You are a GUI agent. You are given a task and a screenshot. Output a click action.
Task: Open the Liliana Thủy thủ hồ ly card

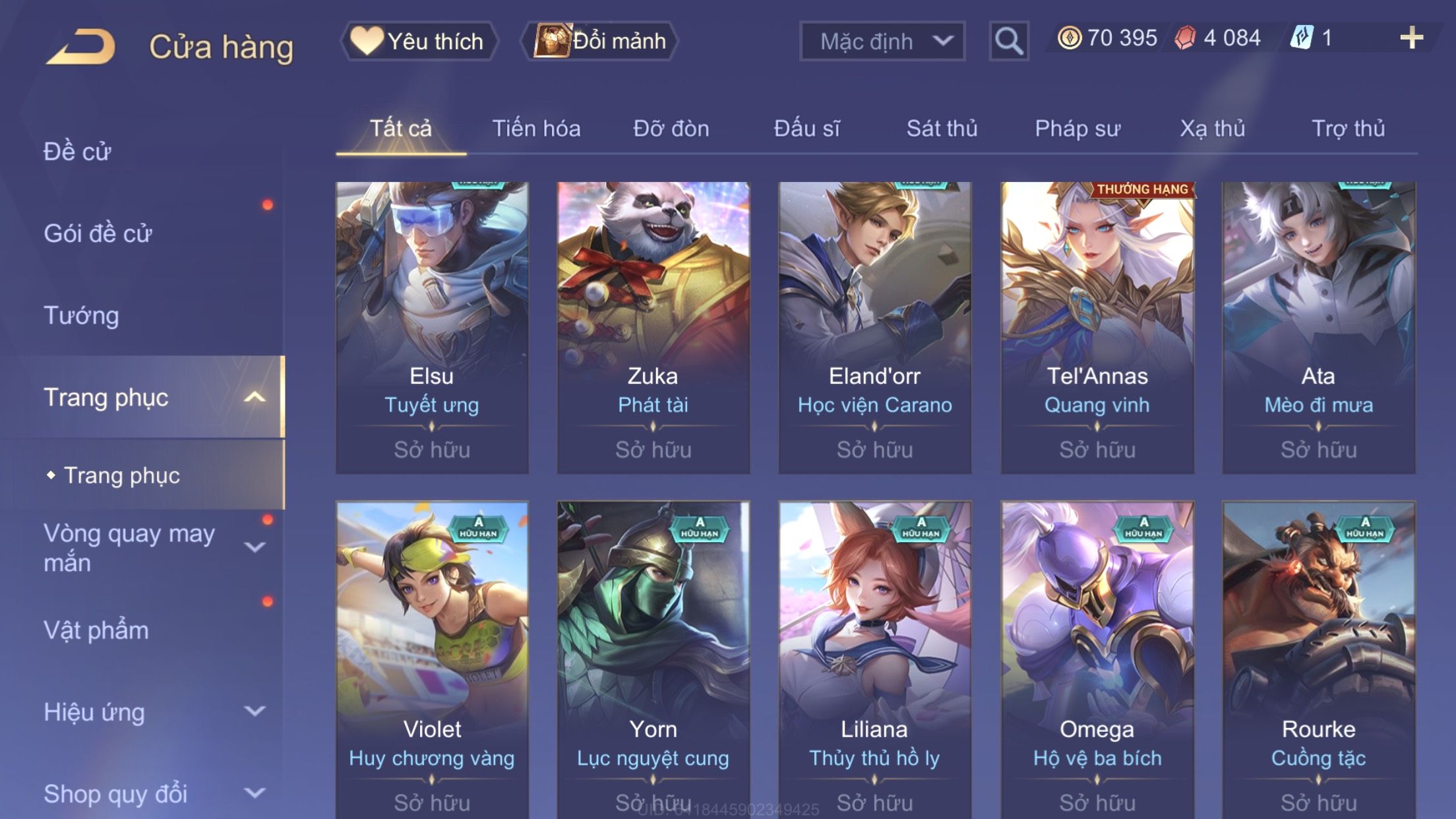click(x=874, y=659)
